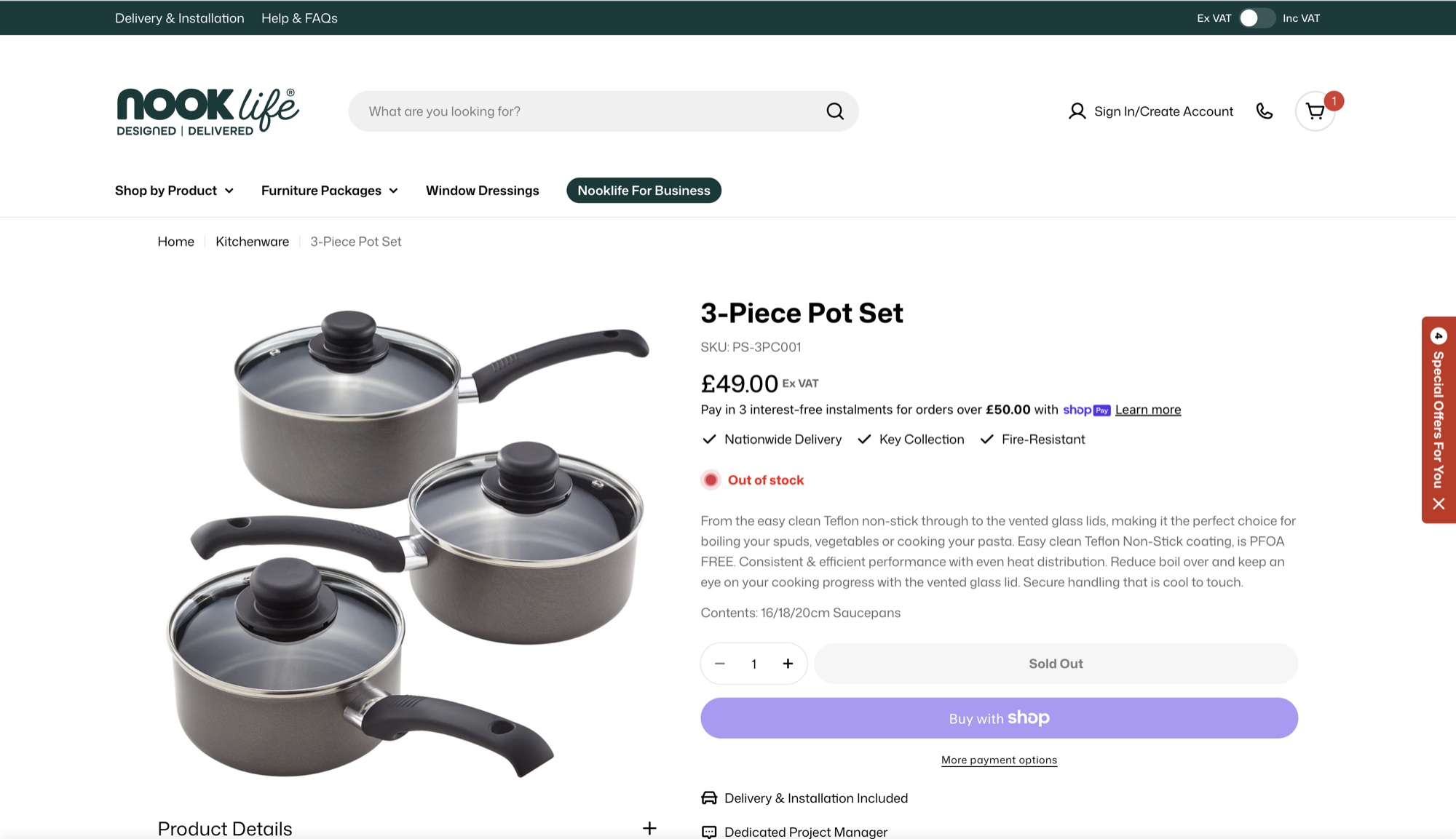Close the Special Offers side tab
The image size is (1456, 839).
pyautogui.click(x=1439, y=504)
